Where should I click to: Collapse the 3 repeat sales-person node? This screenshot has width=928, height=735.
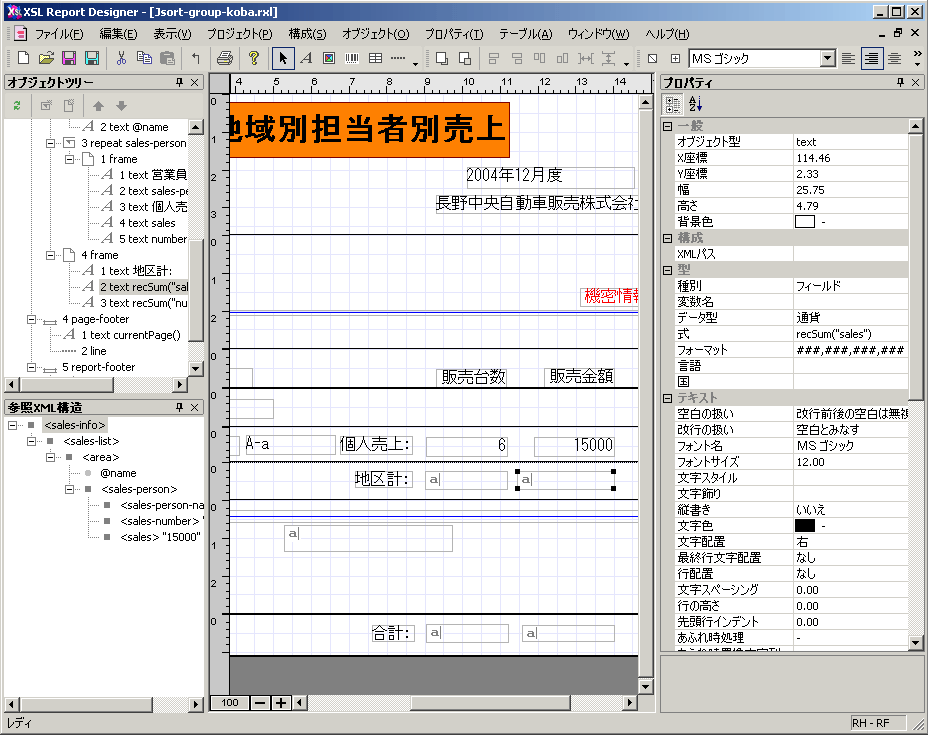[x=50, y=143]
